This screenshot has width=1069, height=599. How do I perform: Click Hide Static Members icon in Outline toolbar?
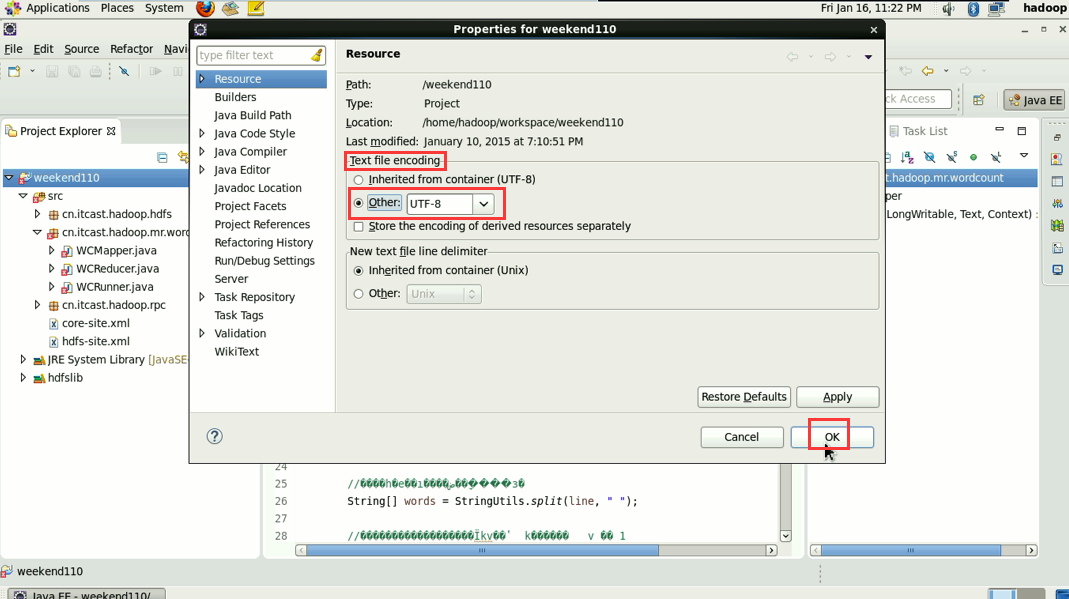pyautogui.click(x=952, y=157)
